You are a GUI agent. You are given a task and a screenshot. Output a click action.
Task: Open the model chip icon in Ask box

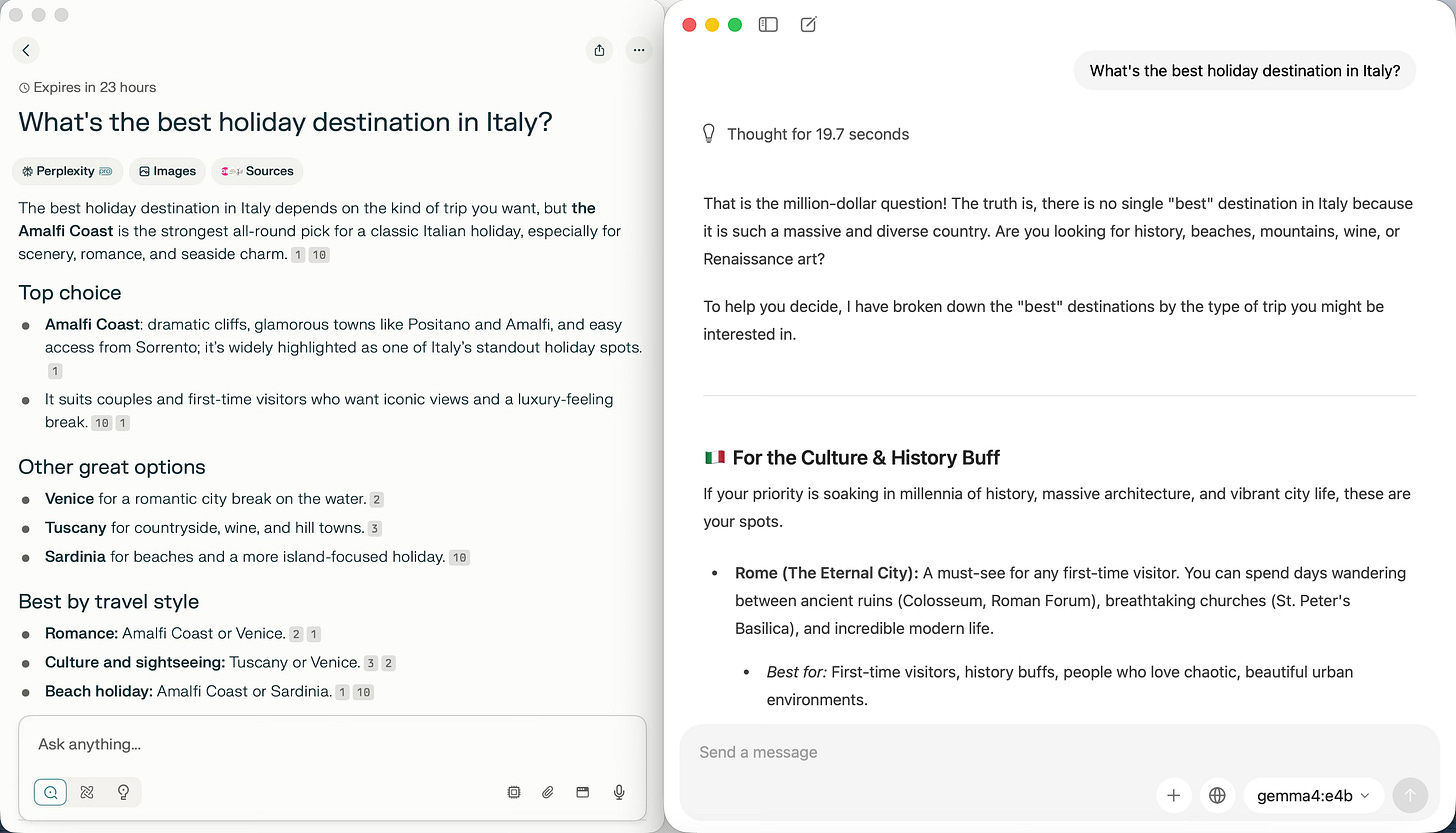click(x=514, y=792)
